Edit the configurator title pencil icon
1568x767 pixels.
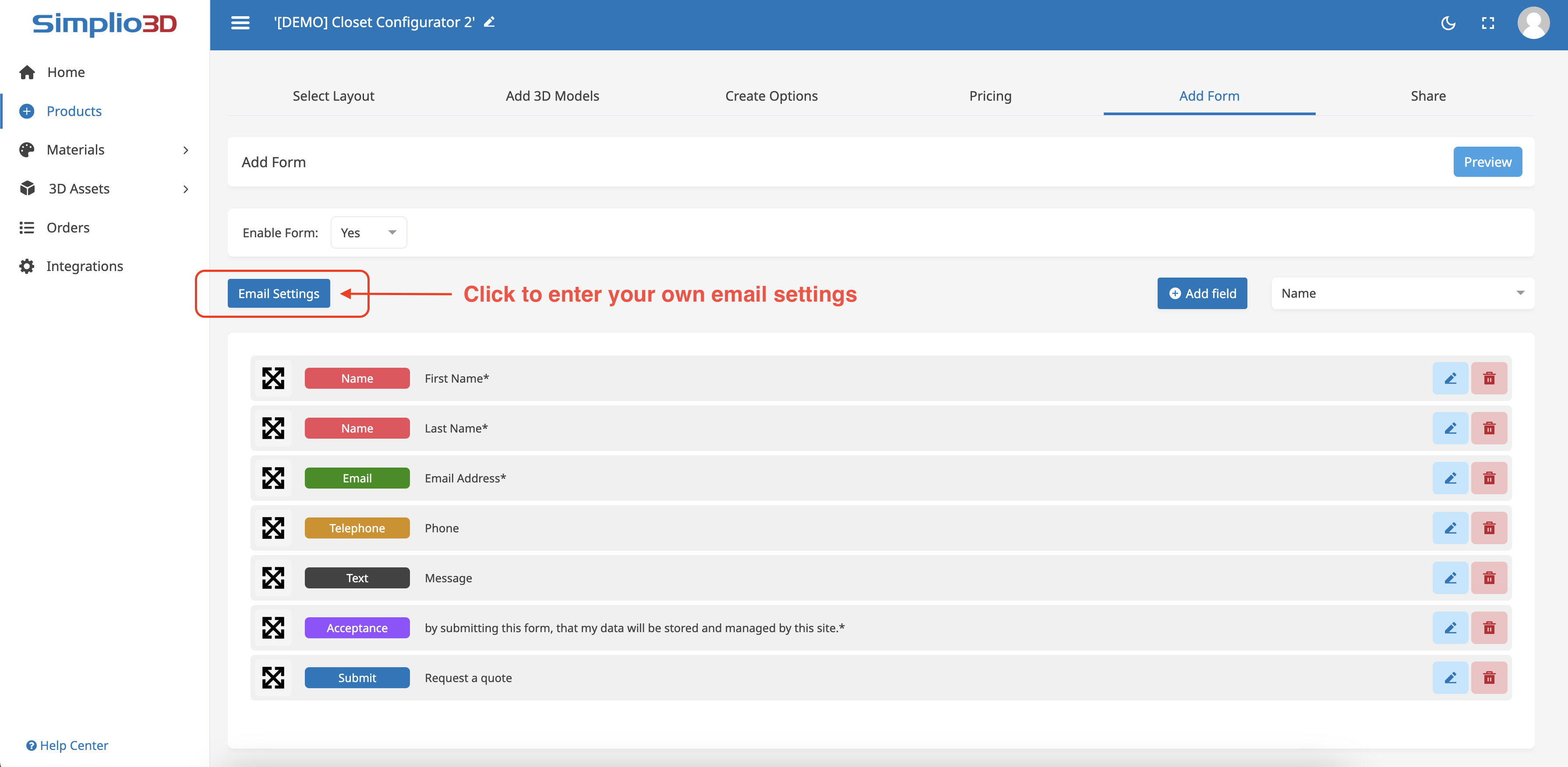[x=489, y=22]
